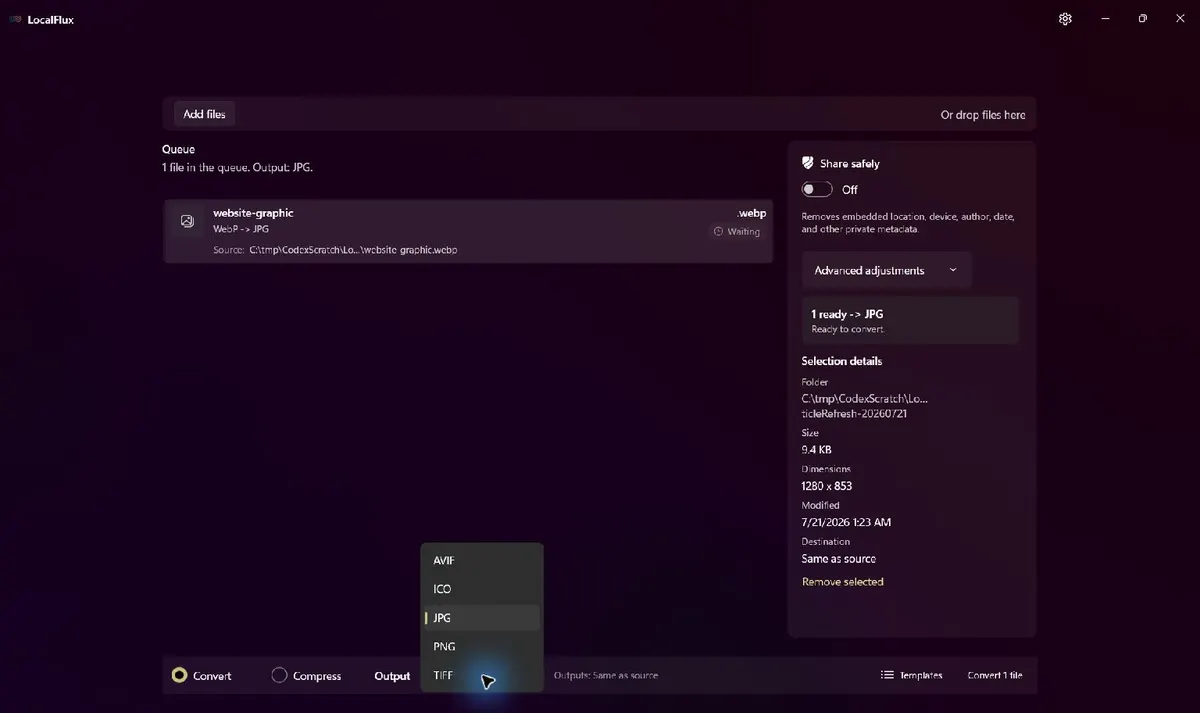Click the Outputs: Same as source text
This screenshot has width=1200, height=713.
click(606, 675)
